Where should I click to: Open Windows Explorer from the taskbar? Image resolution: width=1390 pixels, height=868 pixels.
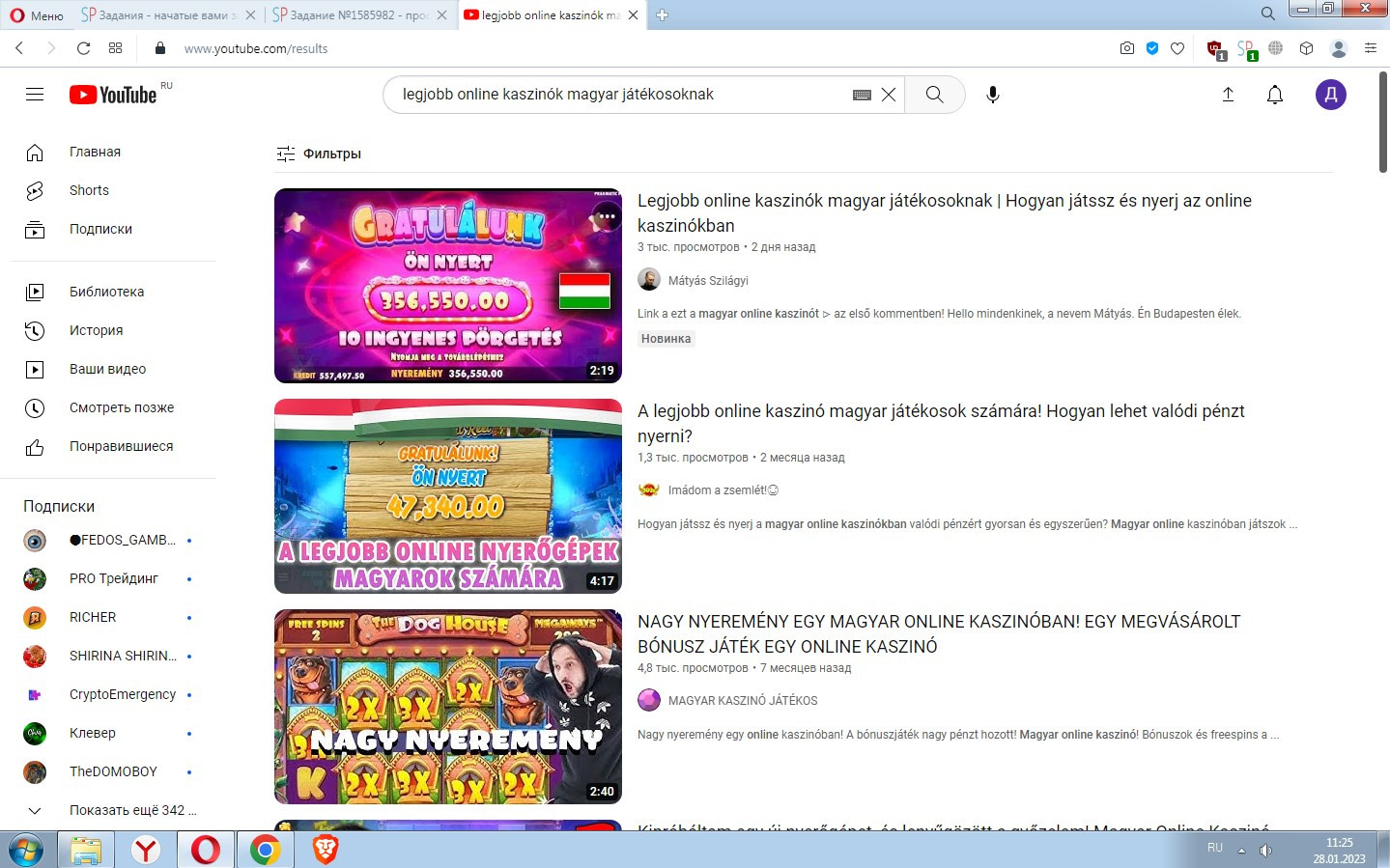86,850
